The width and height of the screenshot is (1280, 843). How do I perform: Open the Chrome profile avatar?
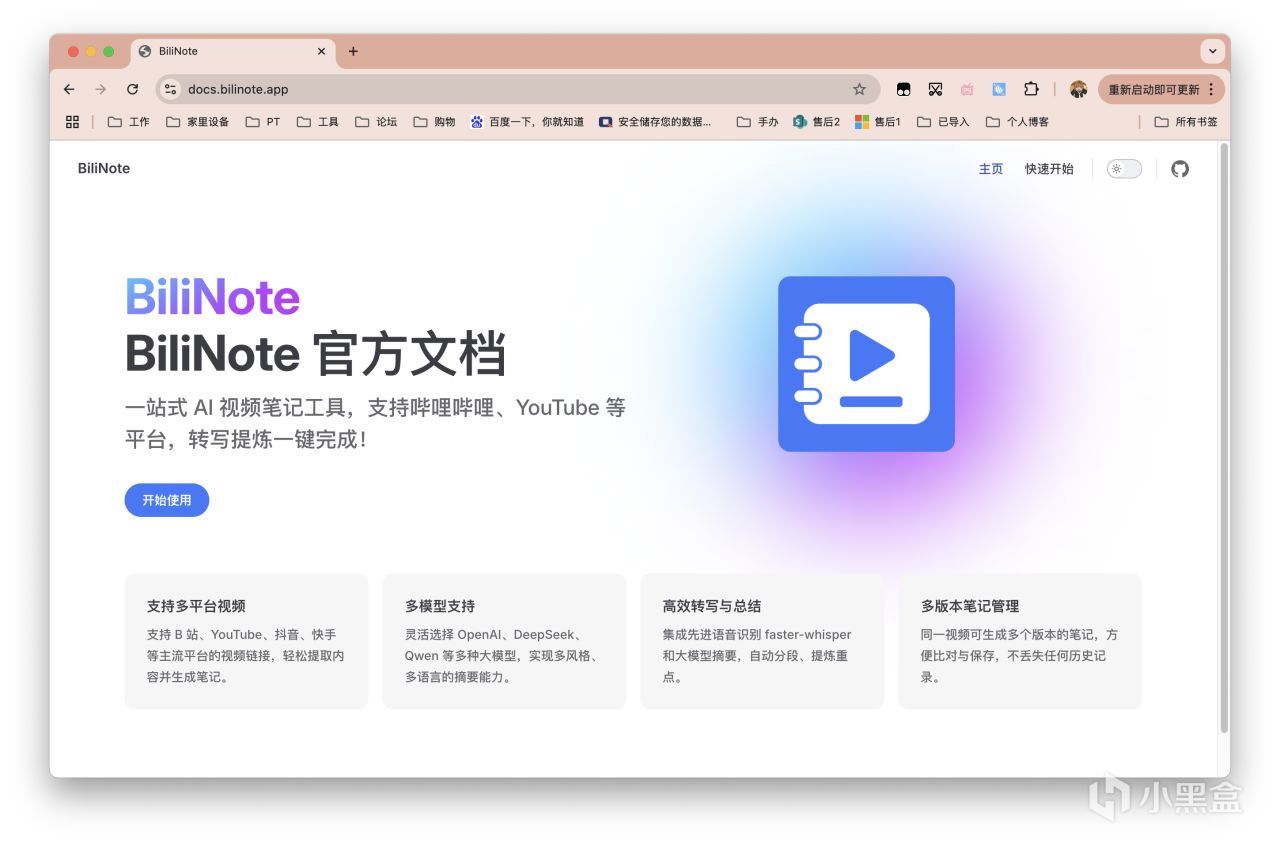pos(1078,89)
